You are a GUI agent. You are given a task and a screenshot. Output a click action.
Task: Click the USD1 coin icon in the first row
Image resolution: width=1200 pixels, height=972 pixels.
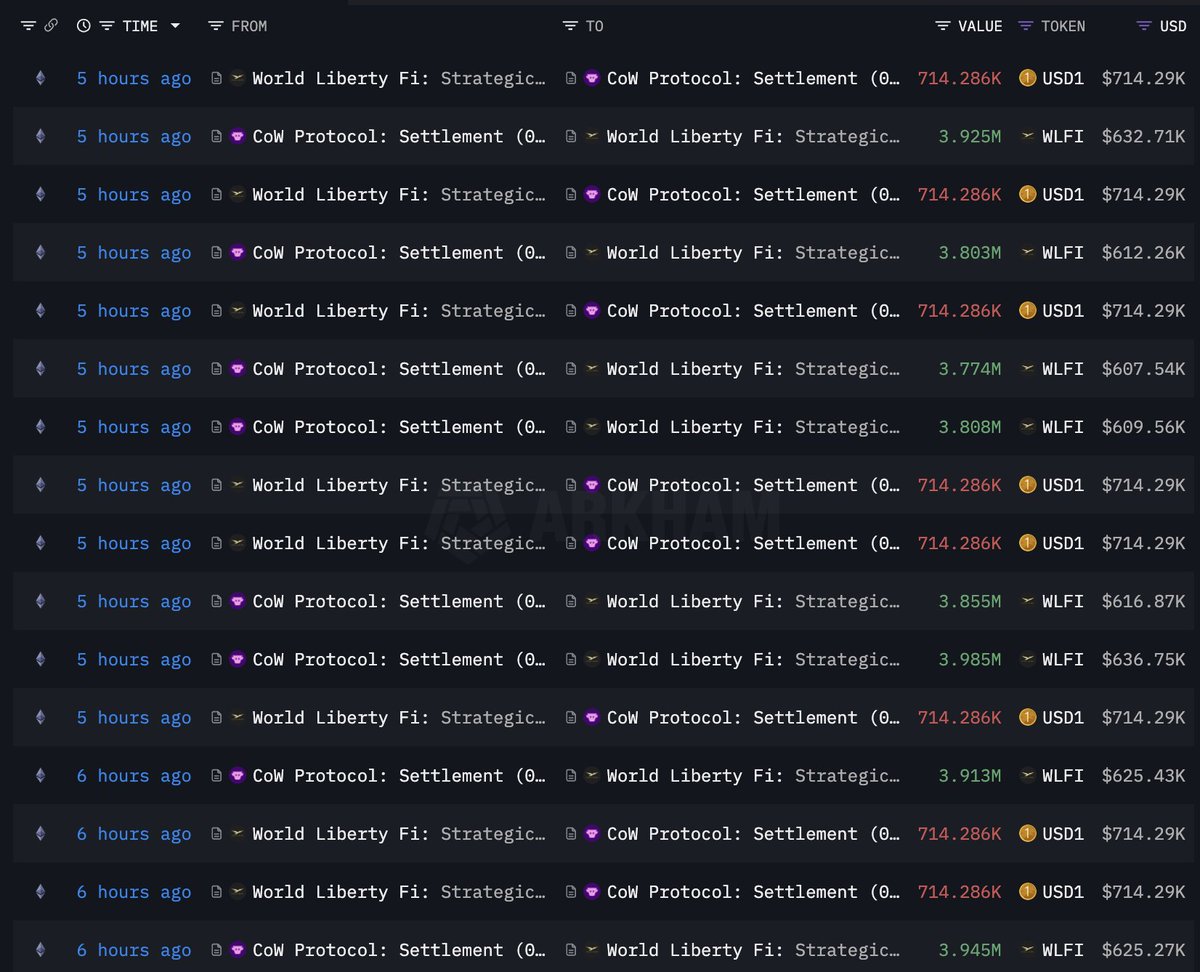point(1027,78)
